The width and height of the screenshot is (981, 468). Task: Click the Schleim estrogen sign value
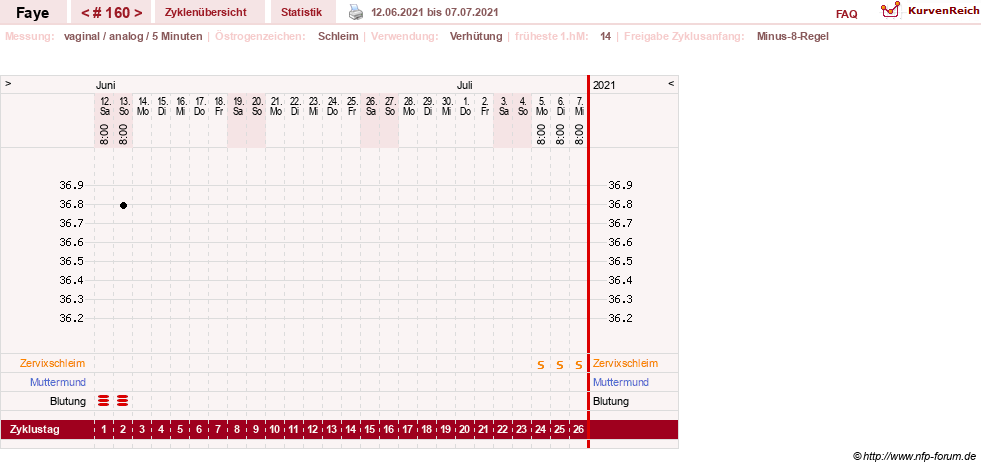[338, 36]
